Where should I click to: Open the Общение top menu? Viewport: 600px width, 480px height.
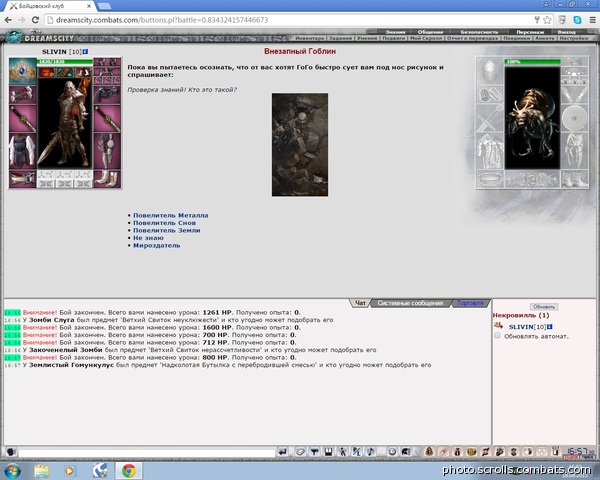pyautogui.click(x=430, y=32)
